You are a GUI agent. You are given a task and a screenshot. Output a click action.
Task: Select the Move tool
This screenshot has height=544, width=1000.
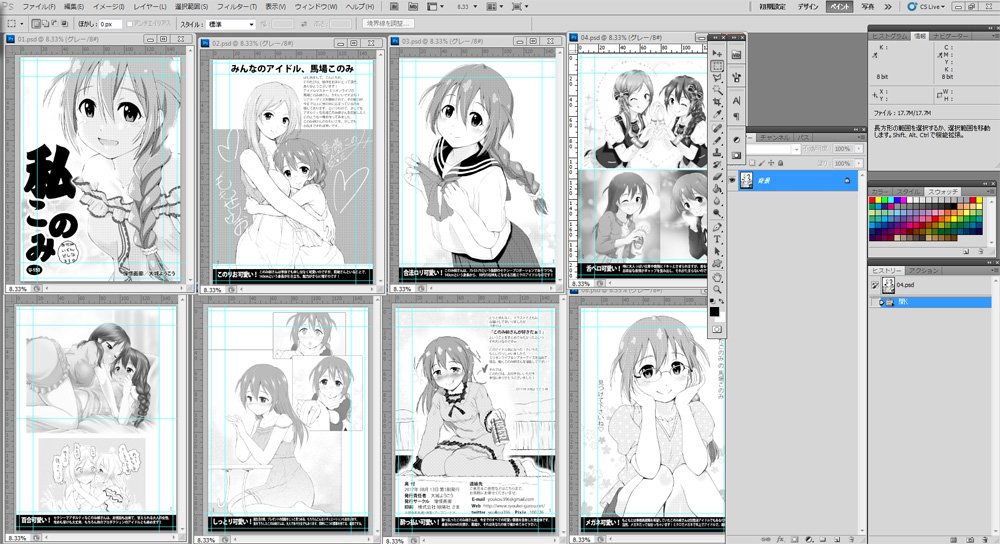pos(717,54)
